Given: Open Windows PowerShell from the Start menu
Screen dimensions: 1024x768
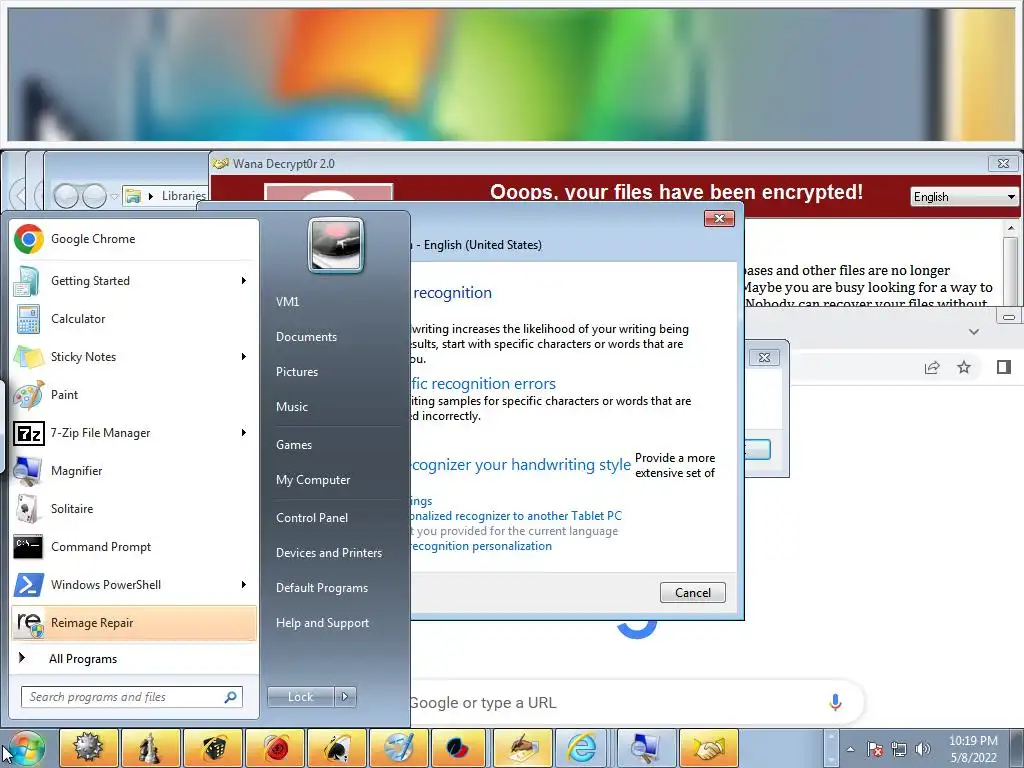Looking at the screenshot, I should click(134, 584).
